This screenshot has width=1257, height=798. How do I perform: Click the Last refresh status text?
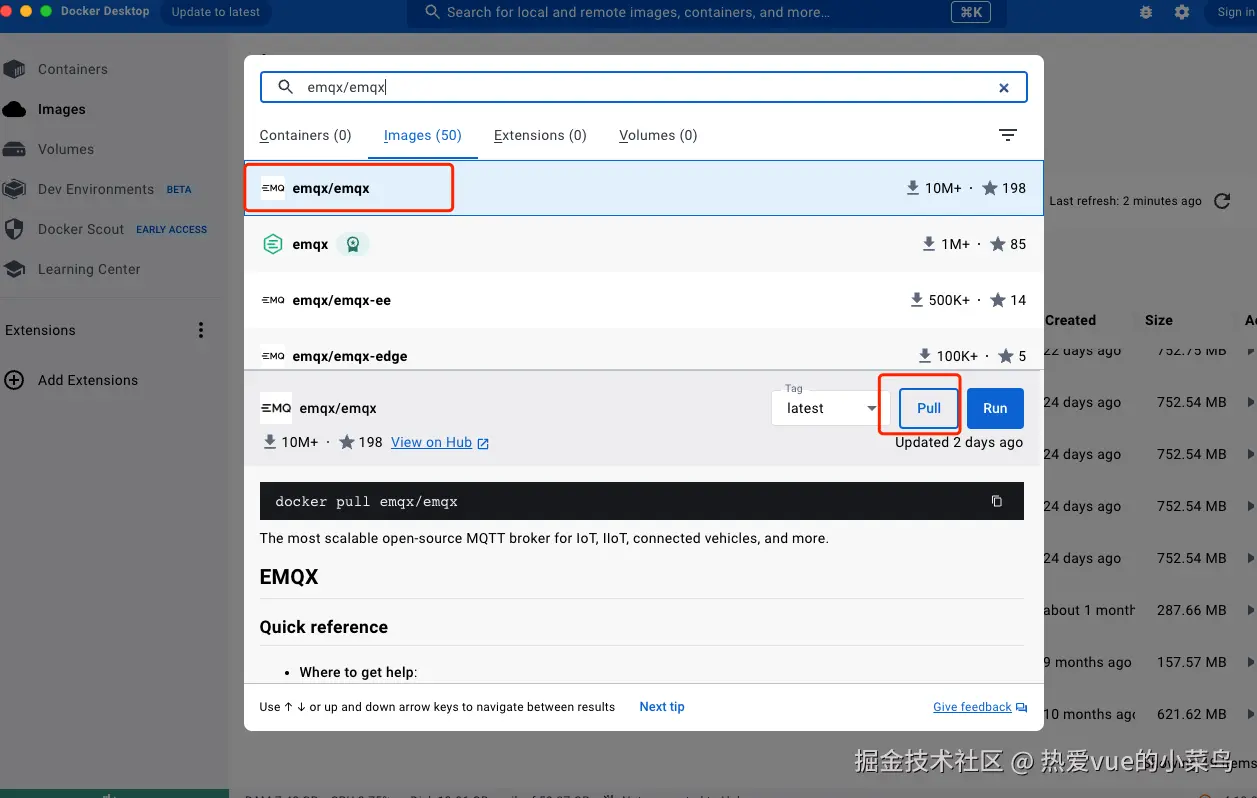click(x=1125, y=201)
